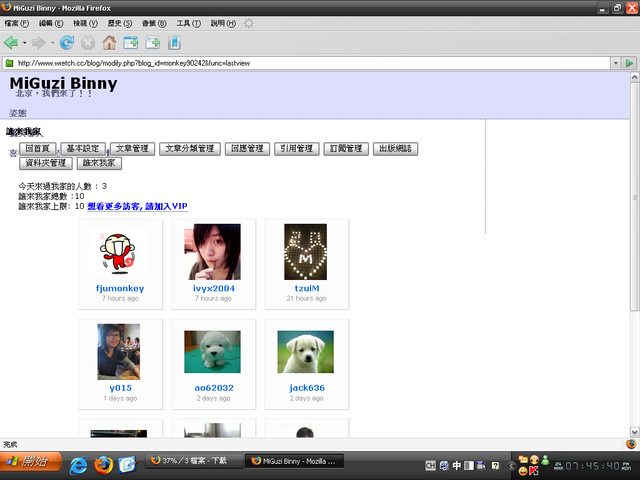Click the 文章分類管理 button
The image size is (640, 480).
coord(190,149)
